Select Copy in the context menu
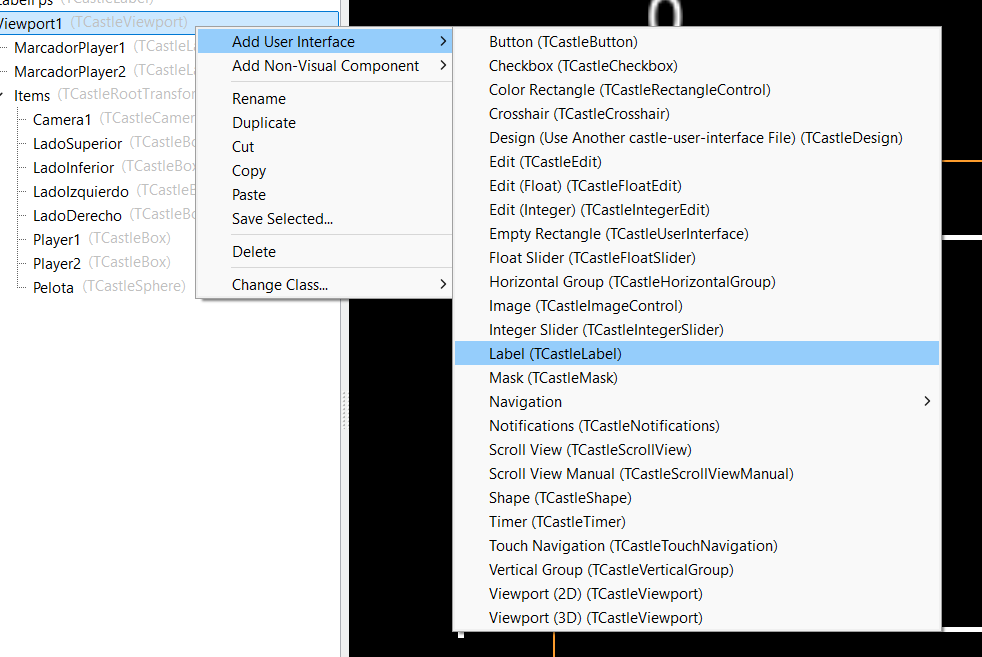982x657 pixels. coord(324,171)
